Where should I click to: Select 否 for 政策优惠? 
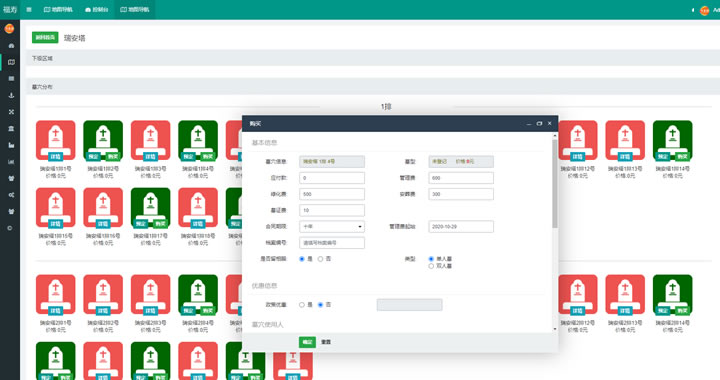pyautogui.click(x=320, y=304)
